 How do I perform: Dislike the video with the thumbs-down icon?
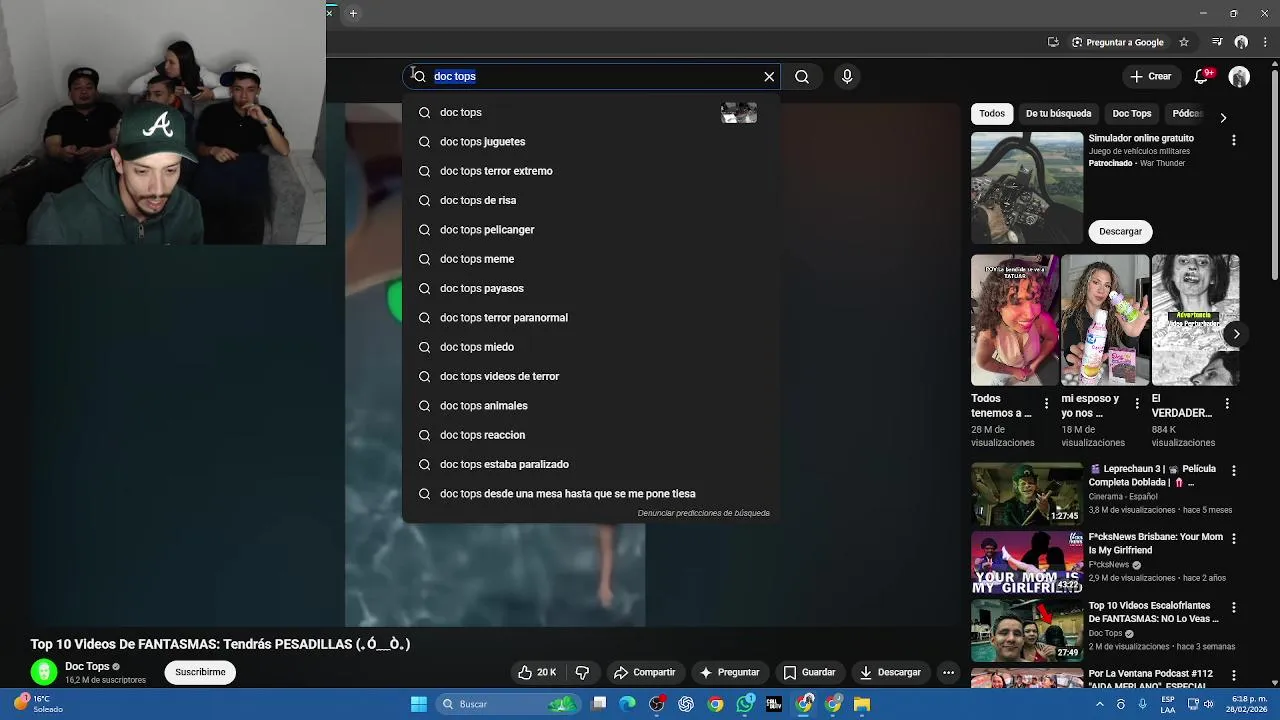pos(582,672)
